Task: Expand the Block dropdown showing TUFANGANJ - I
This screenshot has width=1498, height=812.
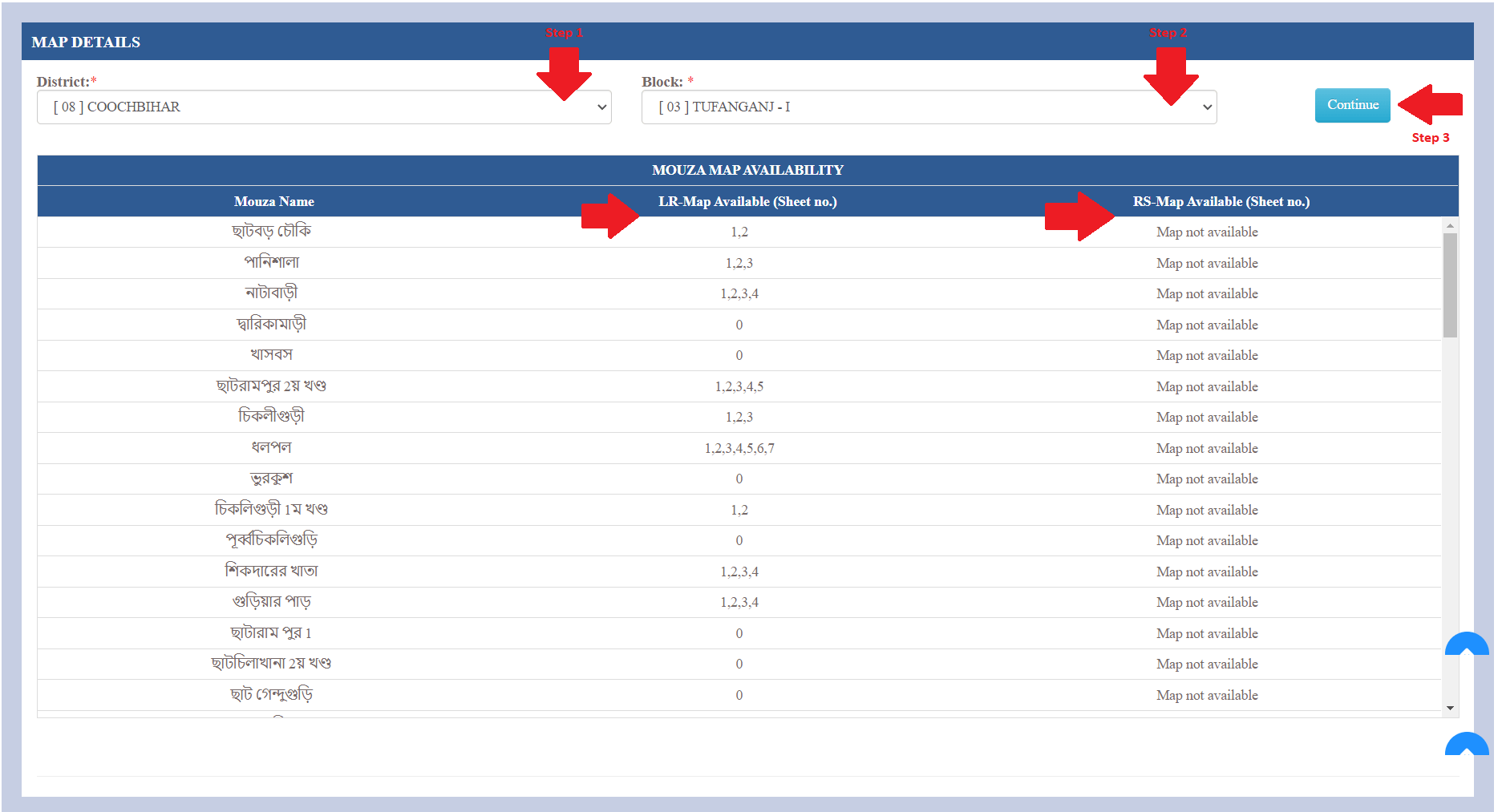Action: [x=929, y=107]
